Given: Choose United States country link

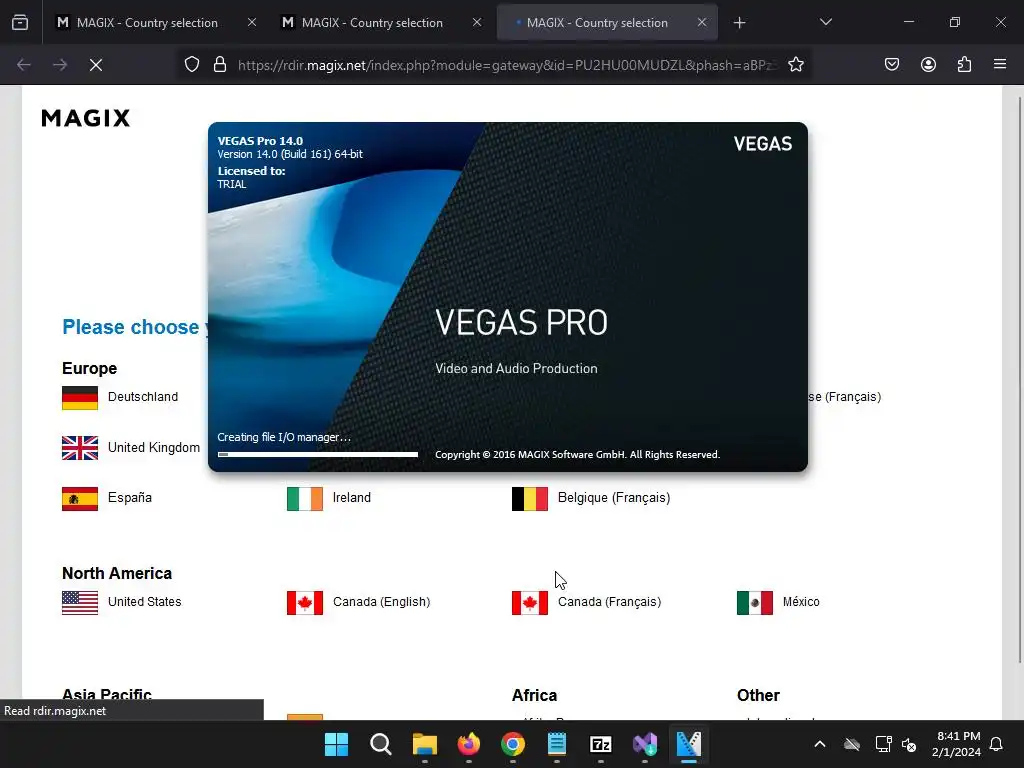Looking at the screenshot, I should (144, 602).
